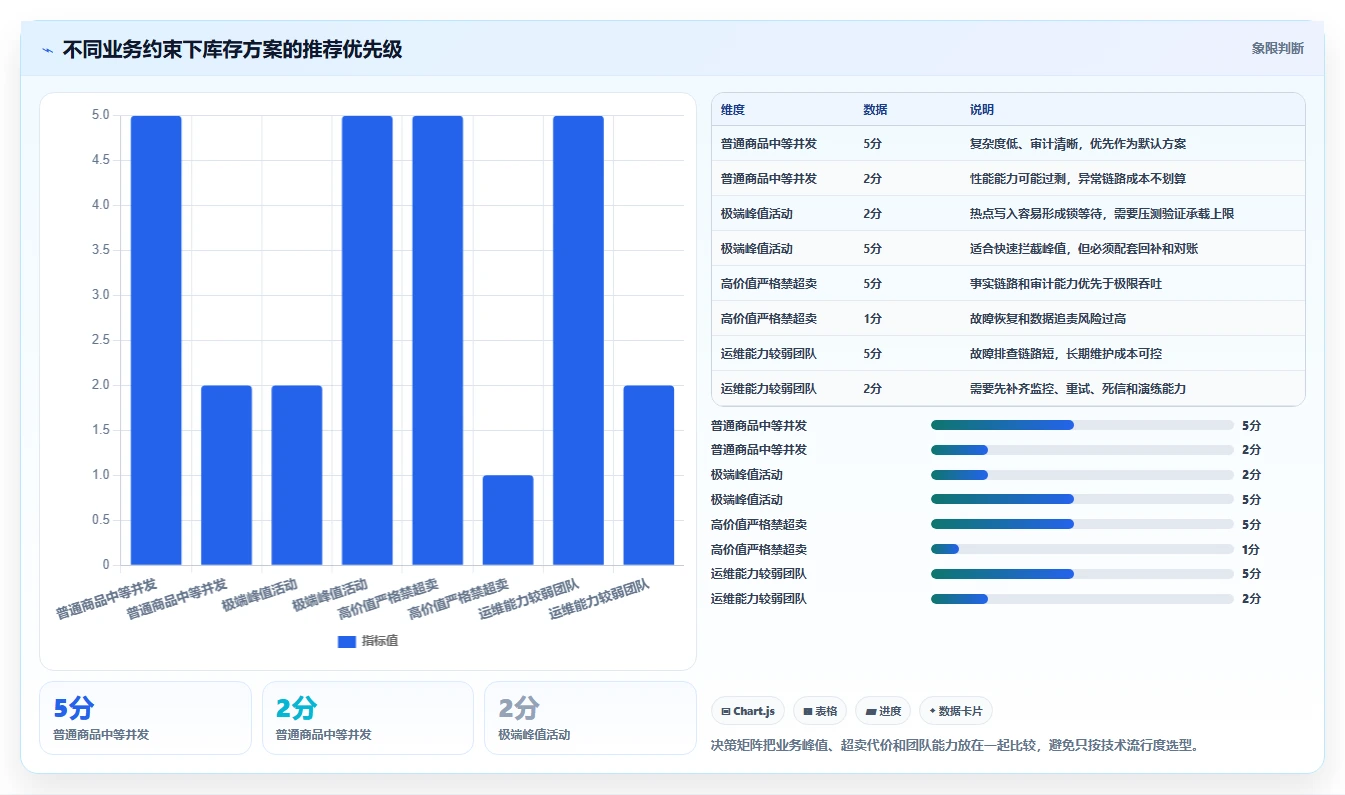Click the 普通商品中等并发 bar with value 2

(x=227, y=475)
